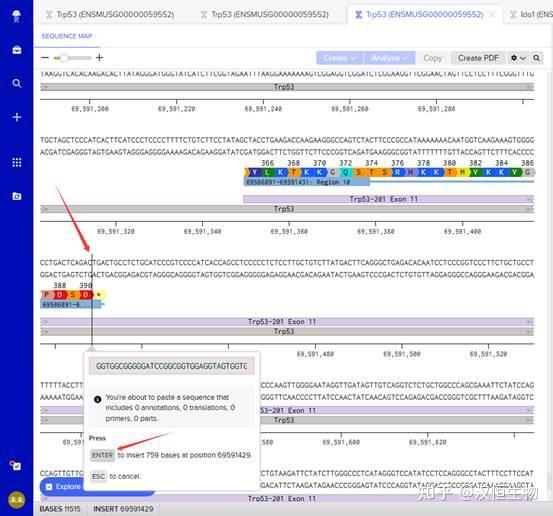Open the applications grid icon

pos(17,162)
